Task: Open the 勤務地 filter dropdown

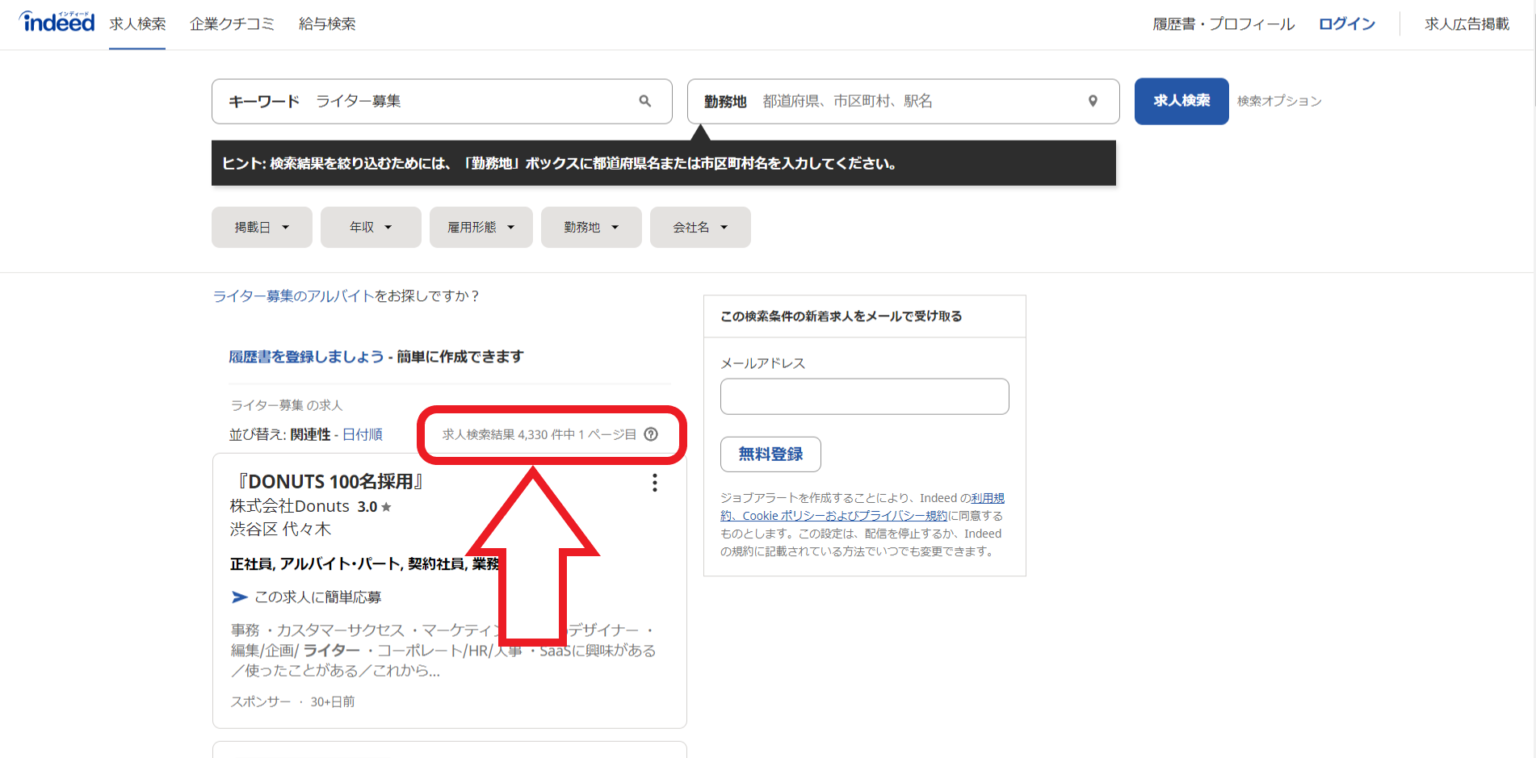Action: coord(591,227)
